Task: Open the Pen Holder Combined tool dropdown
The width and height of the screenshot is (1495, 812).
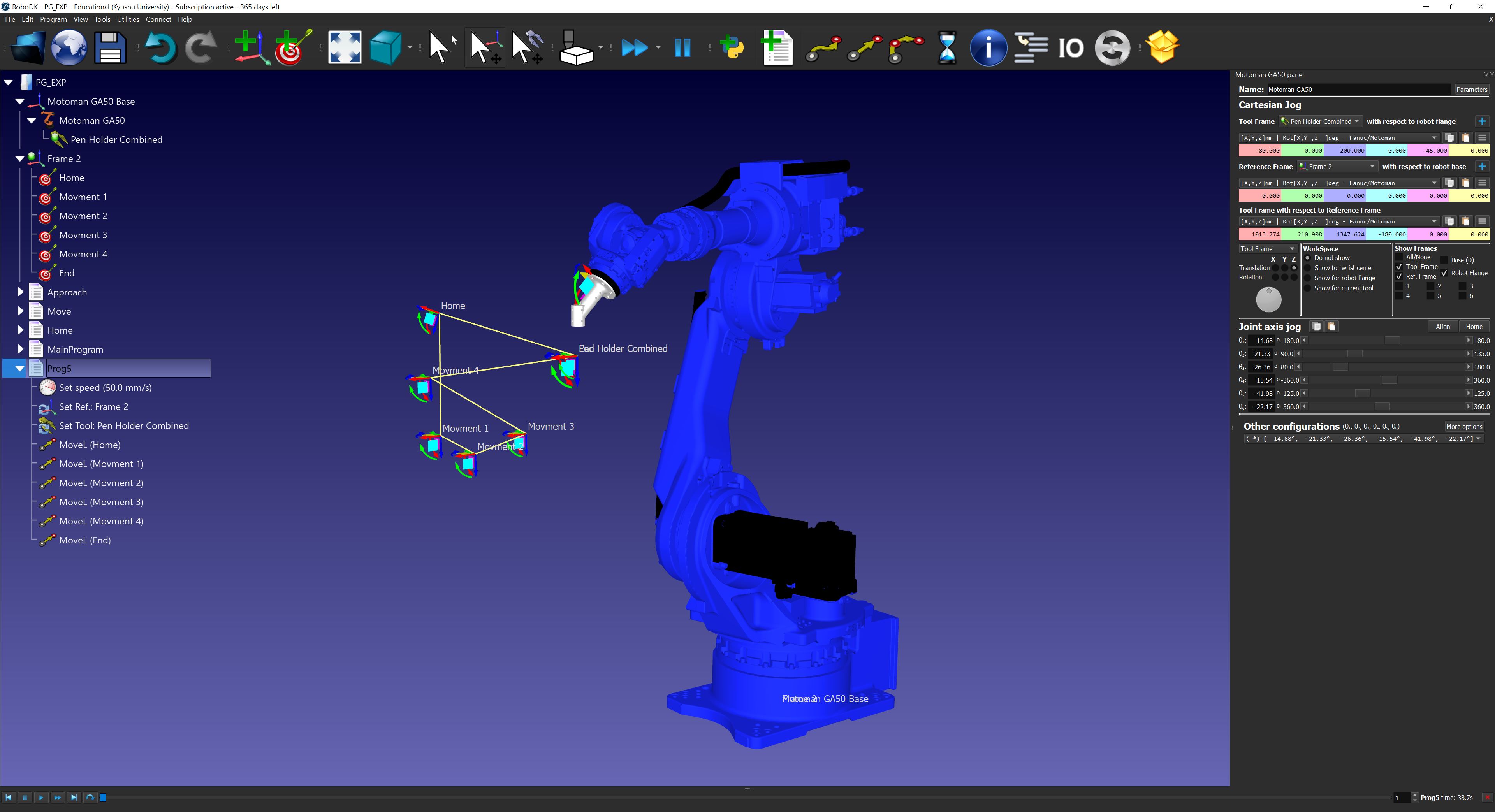Action: pyautogui.click(x=1321, y=121)
